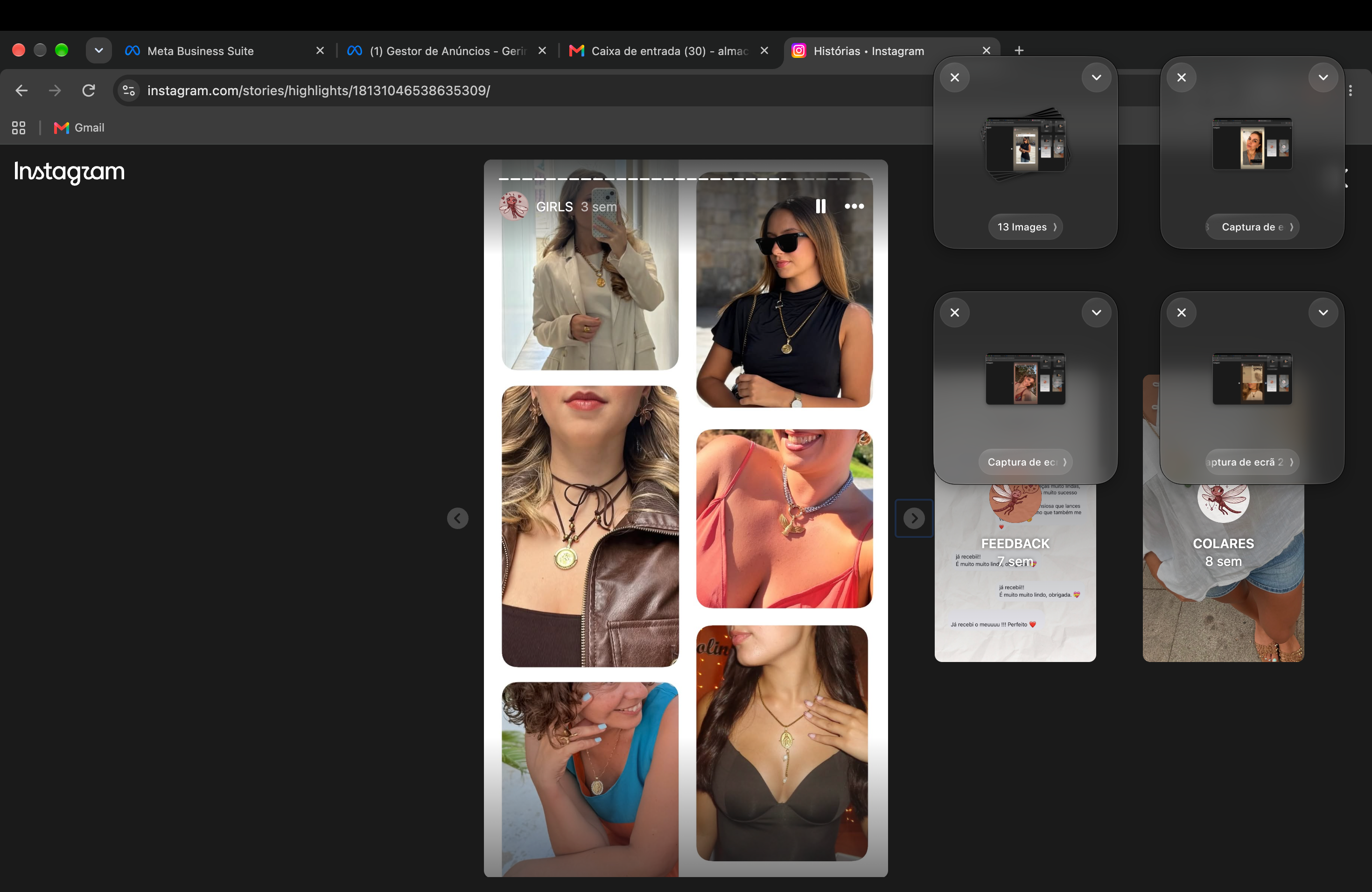Dismiss the aptura de ecrã 2 card
This screenshot has height=892, width=1372.
click(x=1181, y=312)
